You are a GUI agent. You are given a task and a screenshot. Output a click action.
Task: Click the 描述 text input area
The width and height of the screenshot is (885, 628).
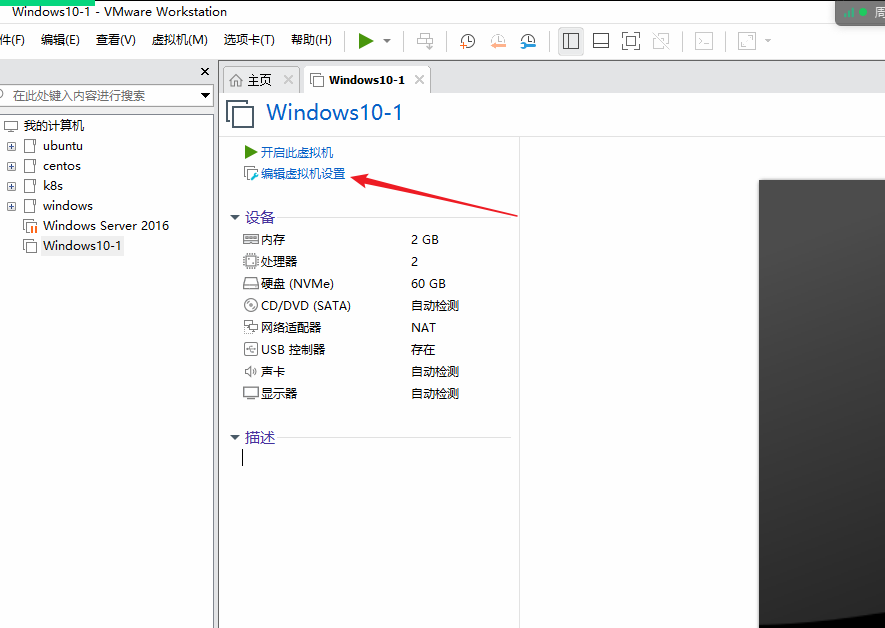[375, 458]
